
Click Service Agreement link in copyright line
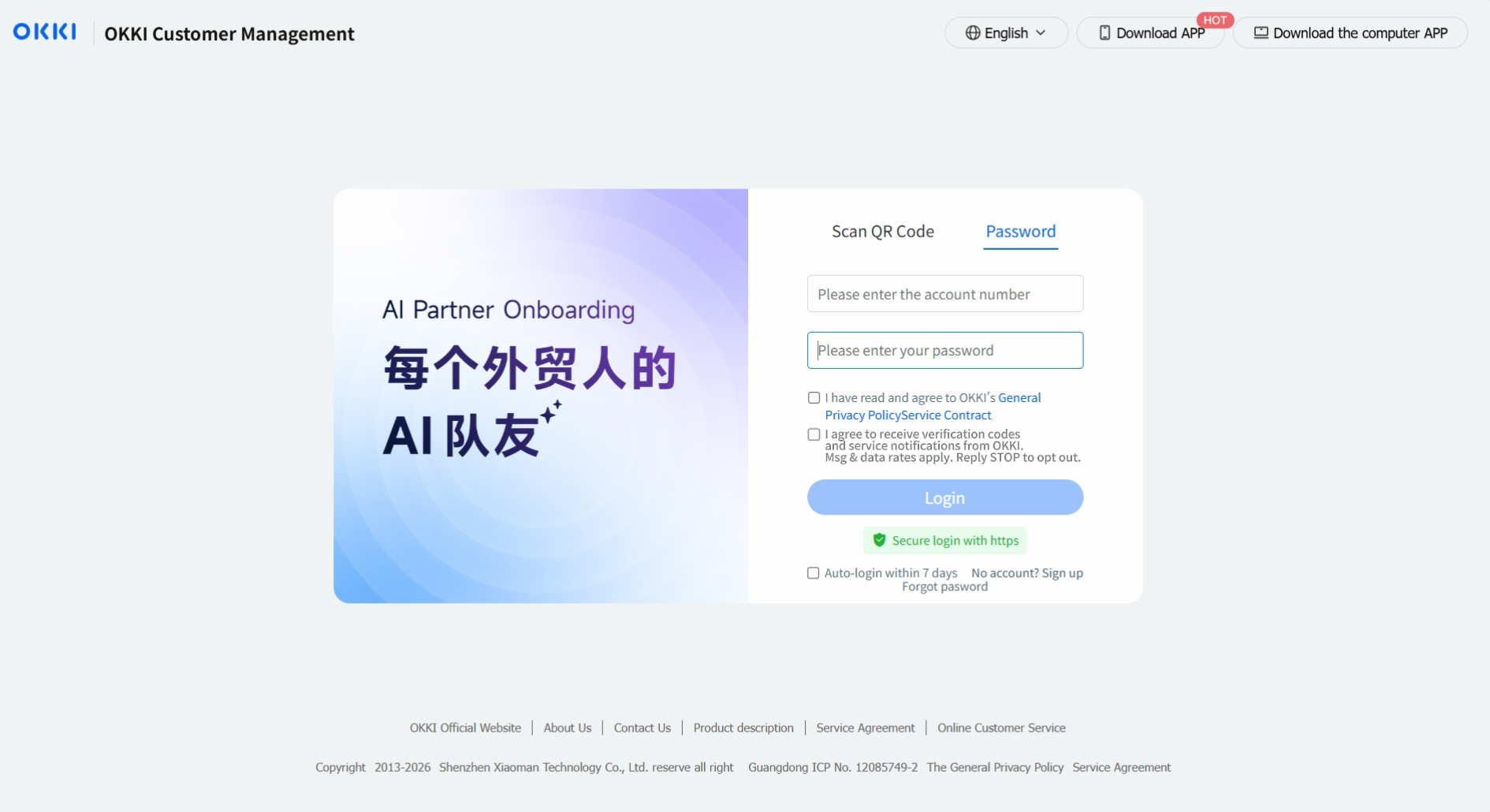[x=1121, y=767]
